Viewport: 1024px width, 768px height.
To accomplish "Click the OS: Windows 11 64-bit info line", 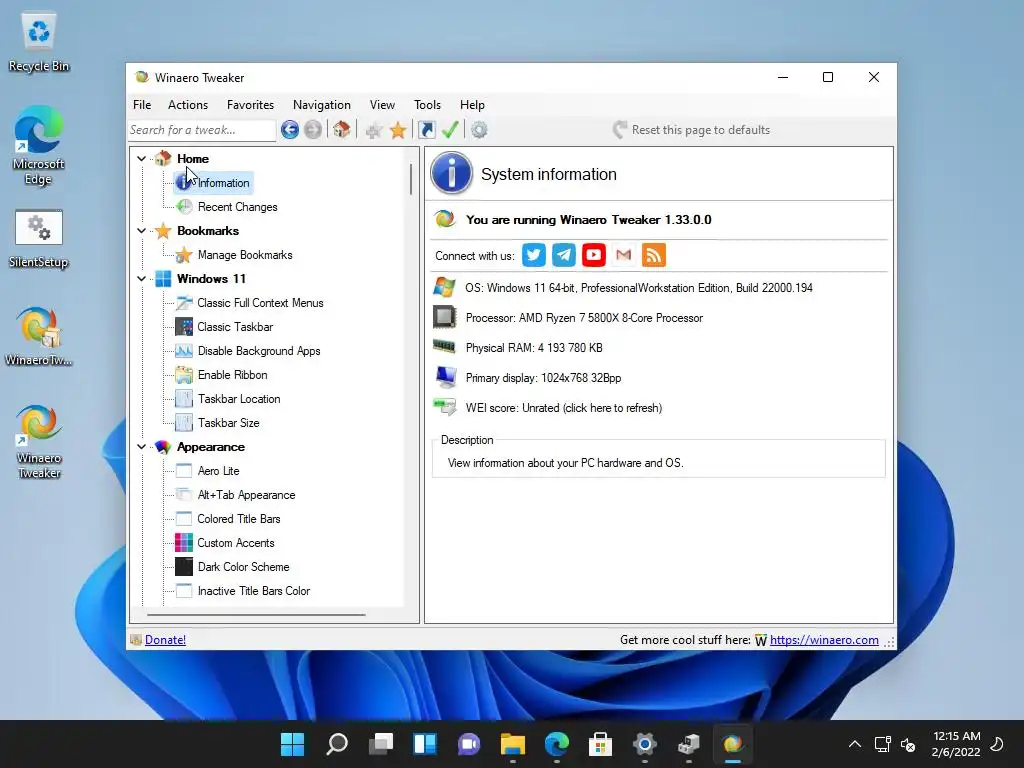I will pos(639,288).
